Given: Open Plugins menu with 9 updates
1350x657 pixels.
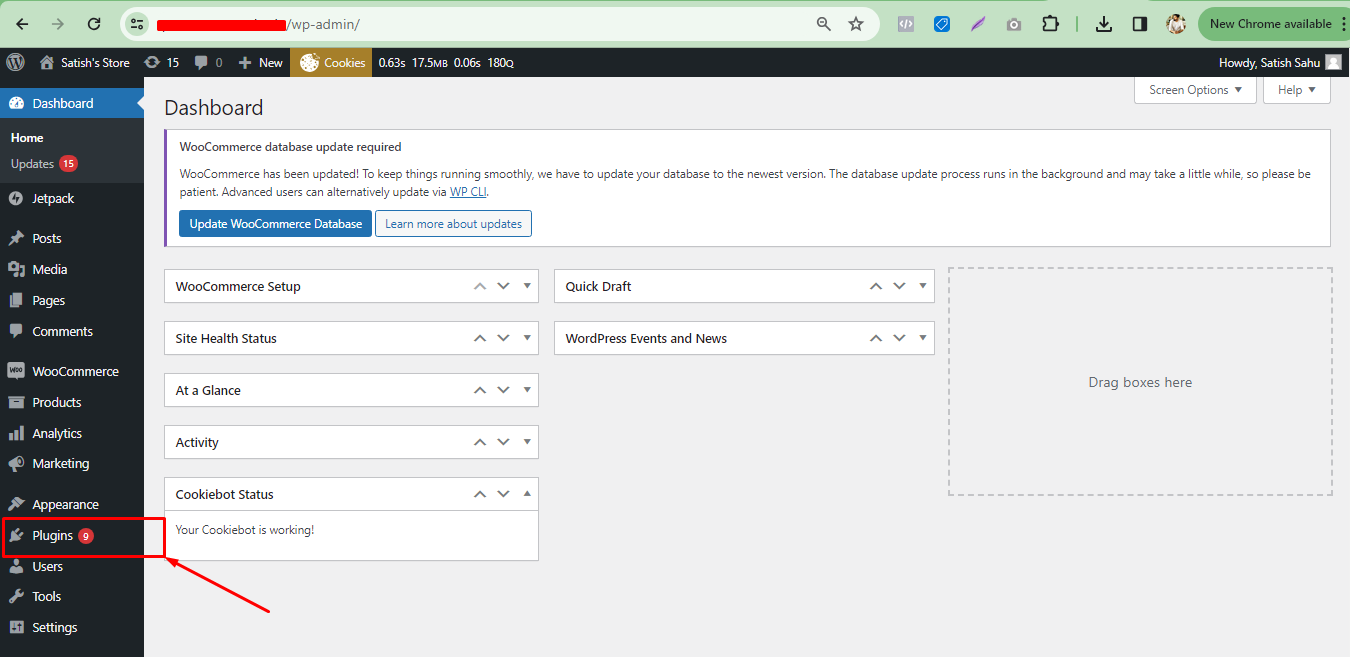Looking at the screenshot, I should pyautogui.click(x=72, y=536).
